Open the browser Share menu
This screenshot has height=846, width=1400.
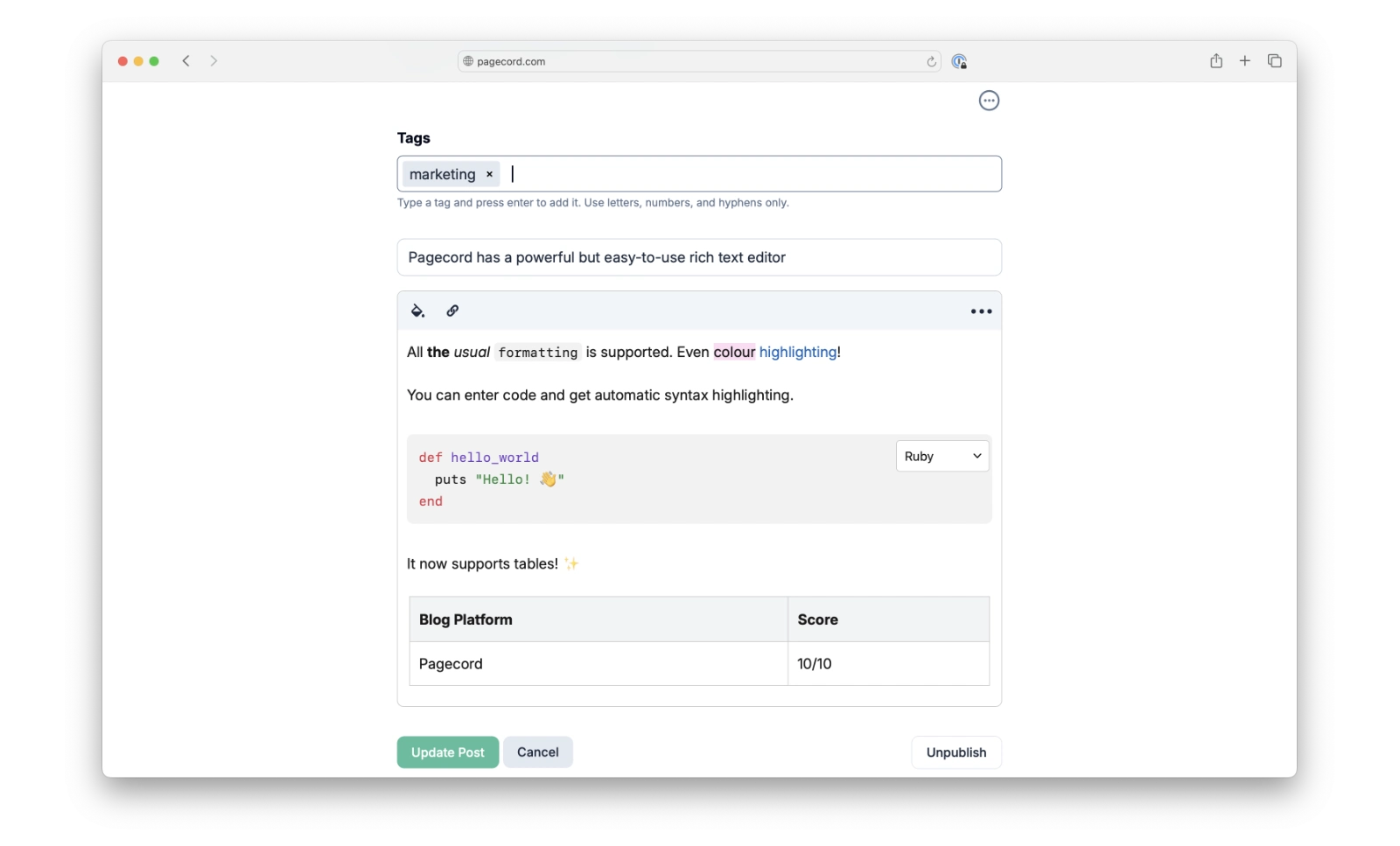pyautogui.click(x=1215, y=60)
